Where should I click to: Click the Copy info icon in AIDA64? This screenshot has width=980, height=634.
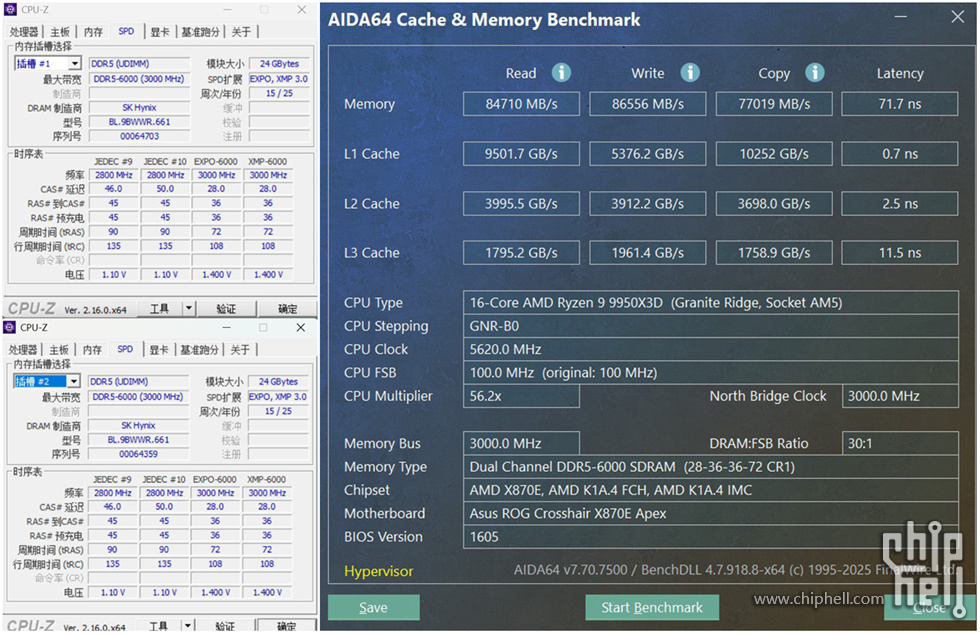click(814, 73)
